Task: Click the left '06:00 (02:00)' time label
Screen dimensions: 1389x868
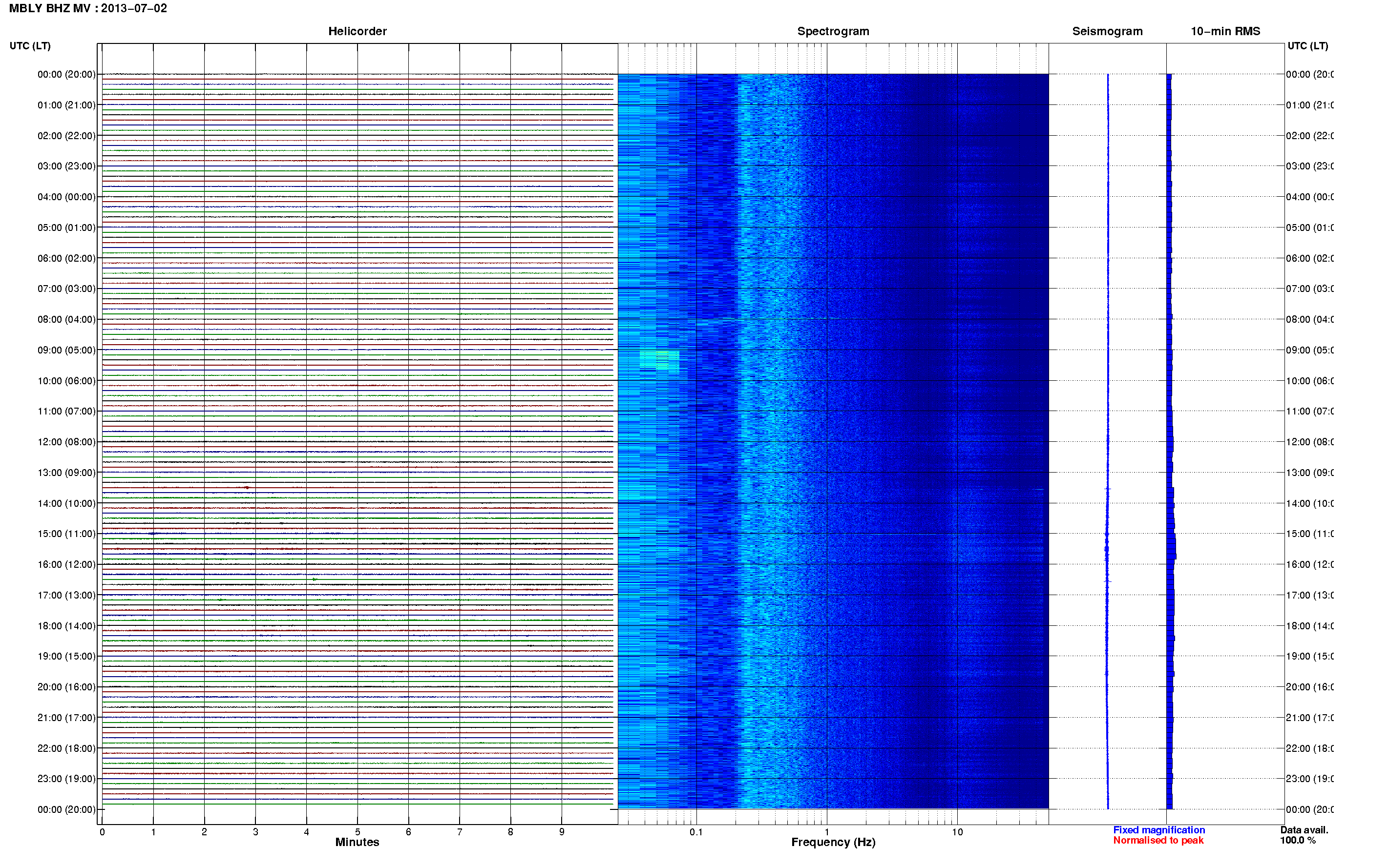Action: tap(66, 258)
